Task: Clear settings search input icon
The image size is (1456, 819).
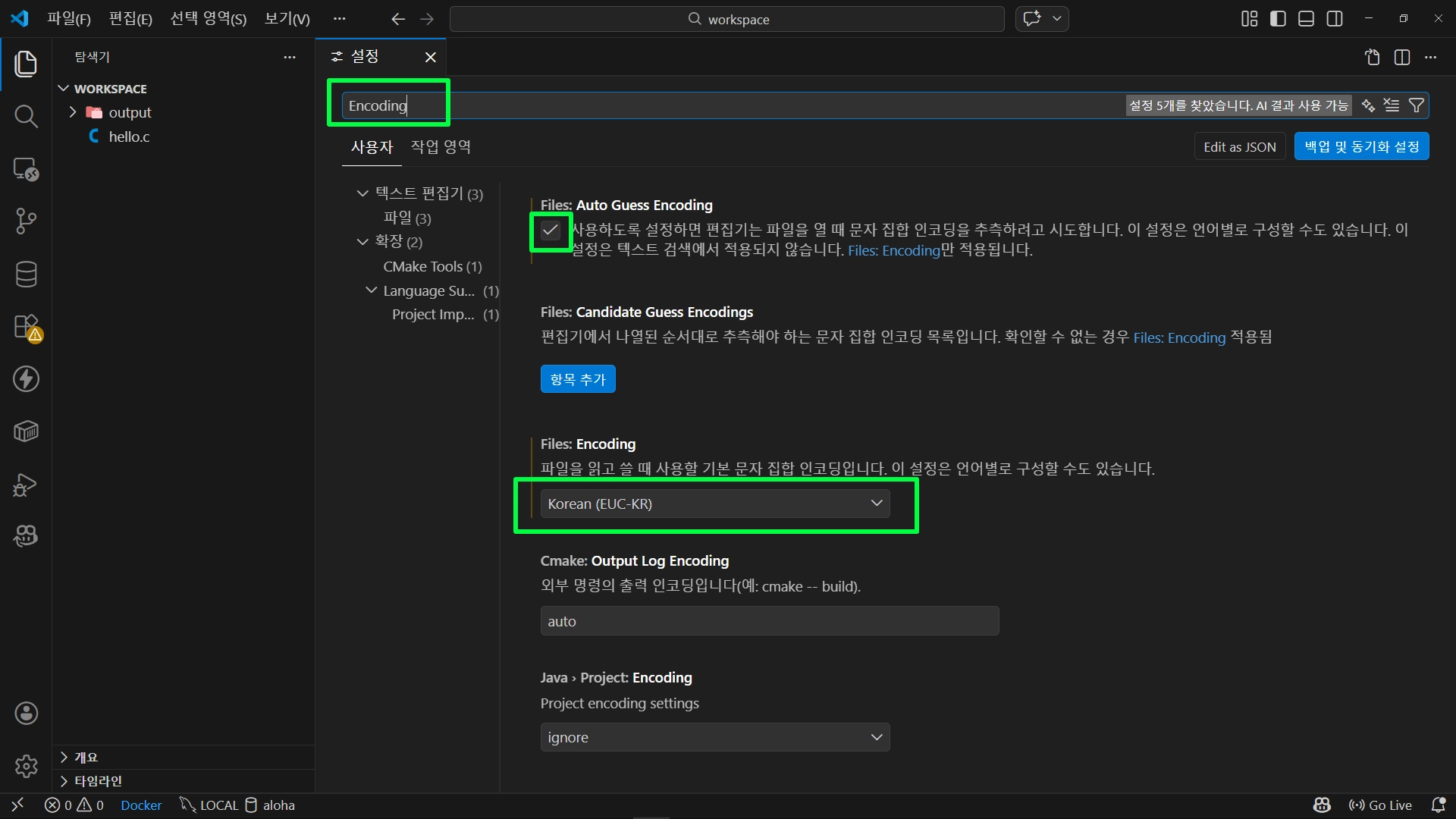Action: click(x=1392, y=105)
